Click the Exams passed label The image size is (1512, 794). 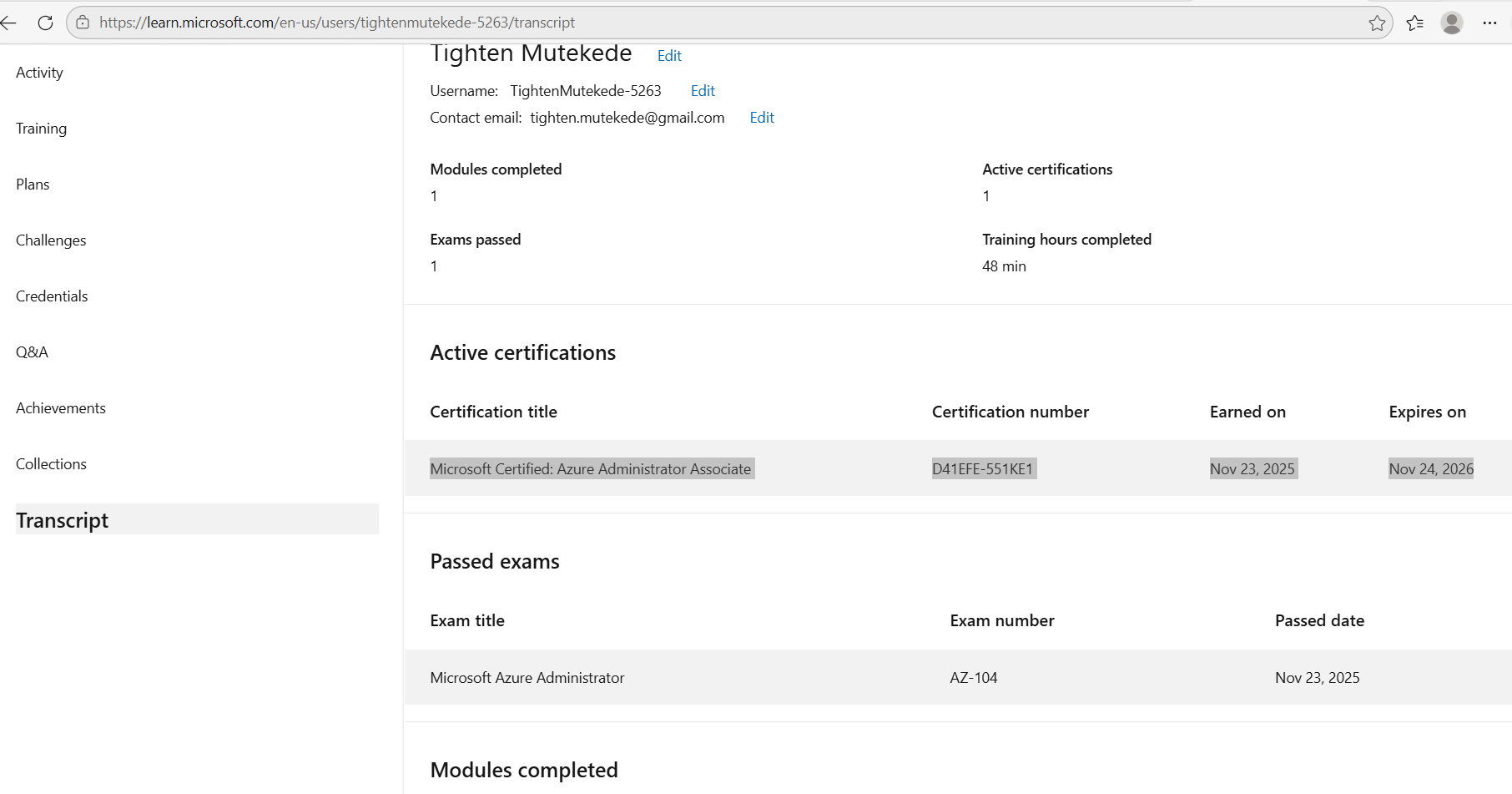click(x=476, y=240)
